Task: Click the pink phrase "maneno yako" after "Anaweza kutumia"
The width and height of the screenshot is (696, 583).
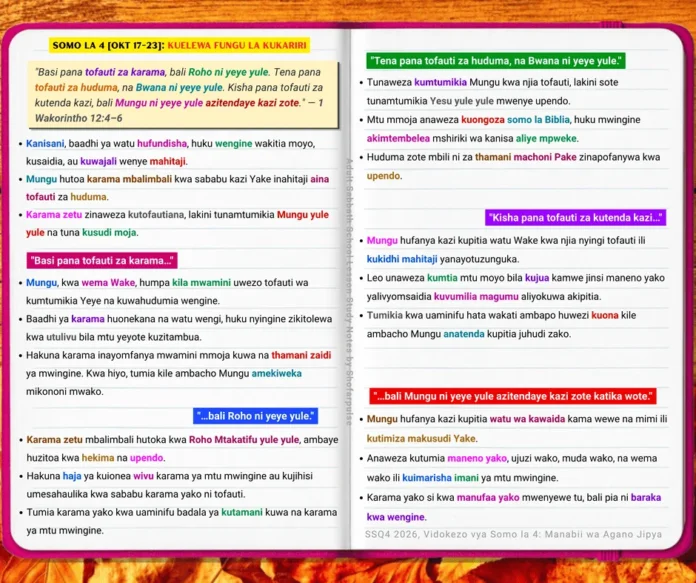Action: pyautogui.click(x=477, y=458)
